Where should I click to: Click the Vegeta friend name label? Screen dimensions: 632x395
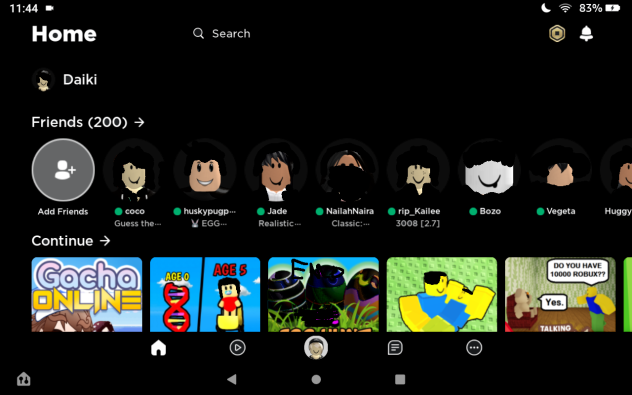click(x=561, y=211)
